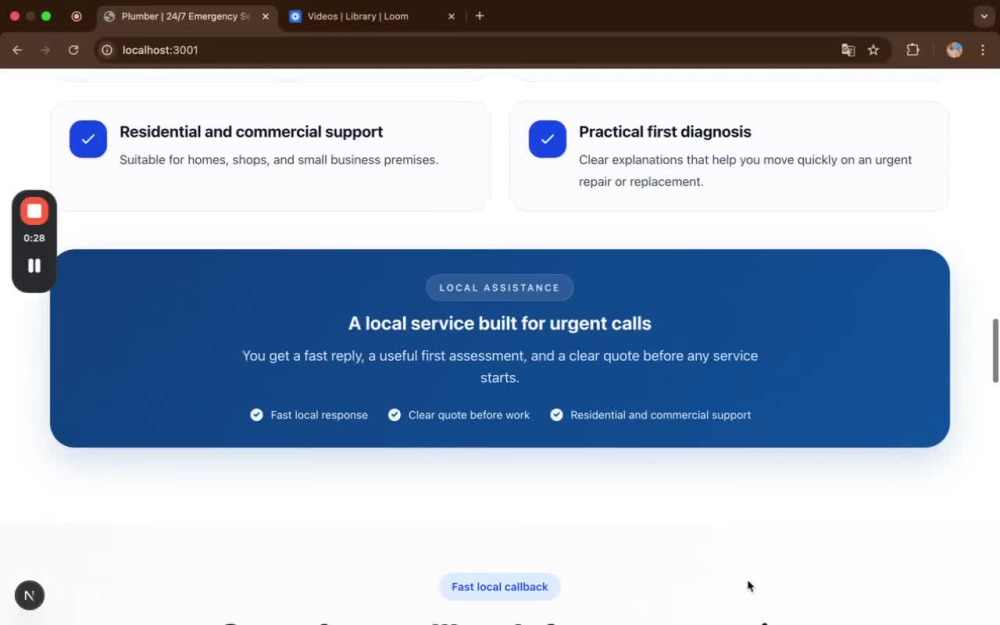
Task: Expand the tab search dropdown
Action: (x=983, y=16)
